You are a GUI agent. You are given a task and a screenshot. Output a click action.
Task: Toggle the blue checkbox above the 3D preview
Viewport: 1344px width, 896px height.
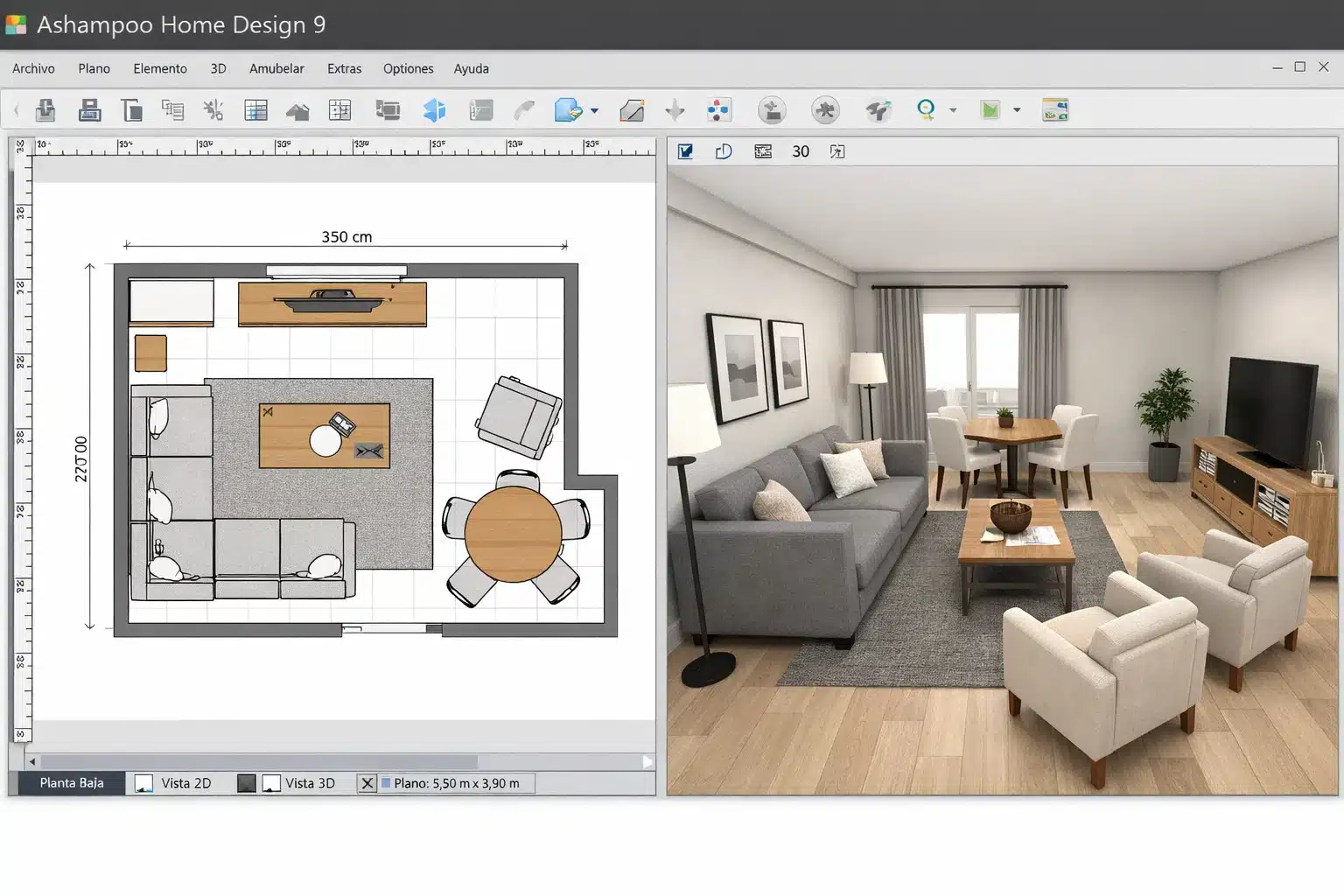[x=686, y=150]
